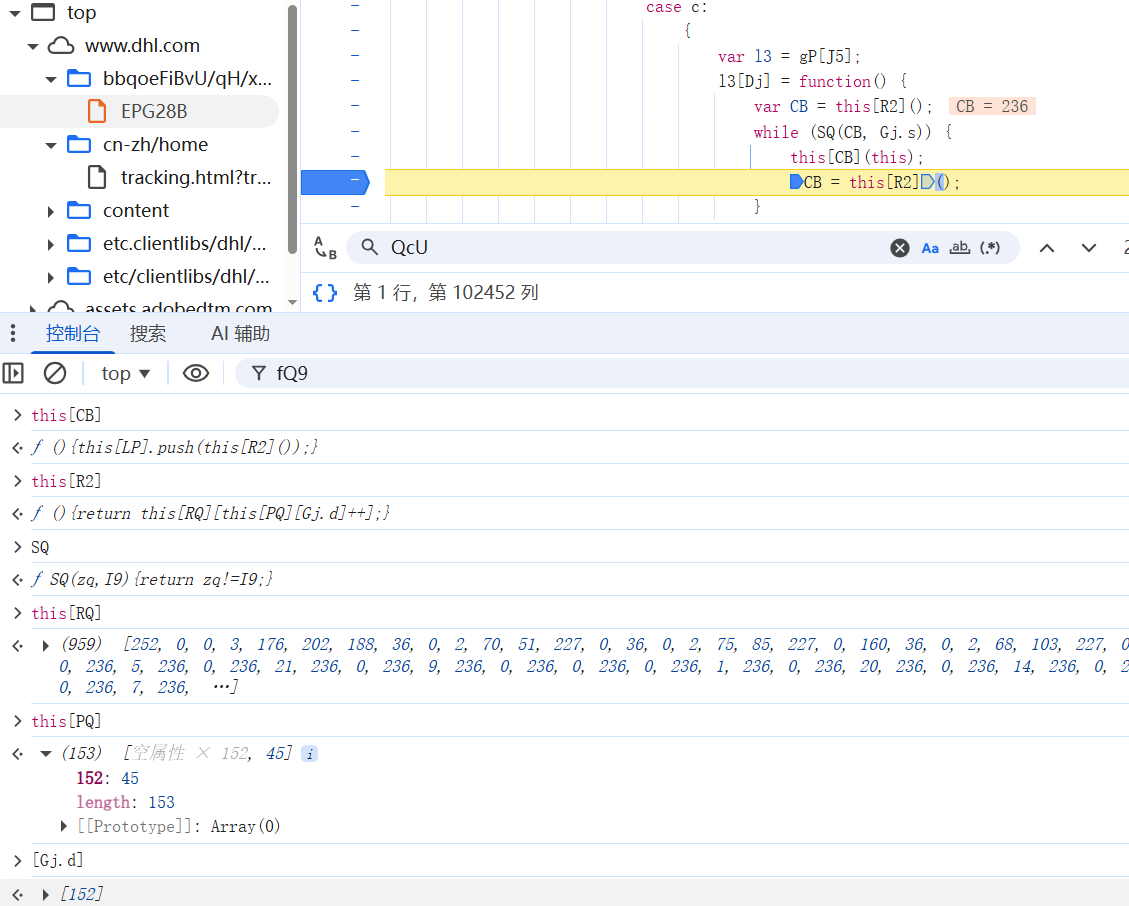Switch to the 搜索 tab

pos(148,333)
